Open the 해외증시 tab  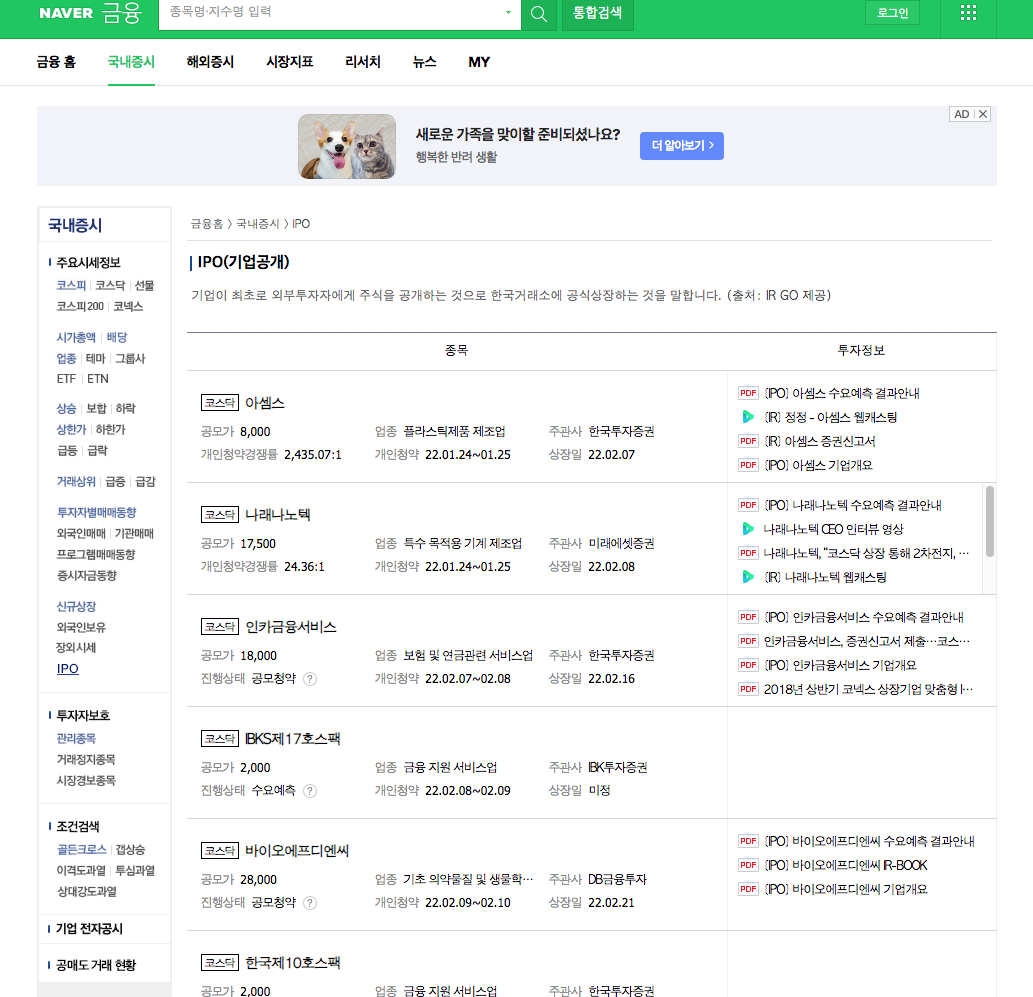[x=210, y=62]
